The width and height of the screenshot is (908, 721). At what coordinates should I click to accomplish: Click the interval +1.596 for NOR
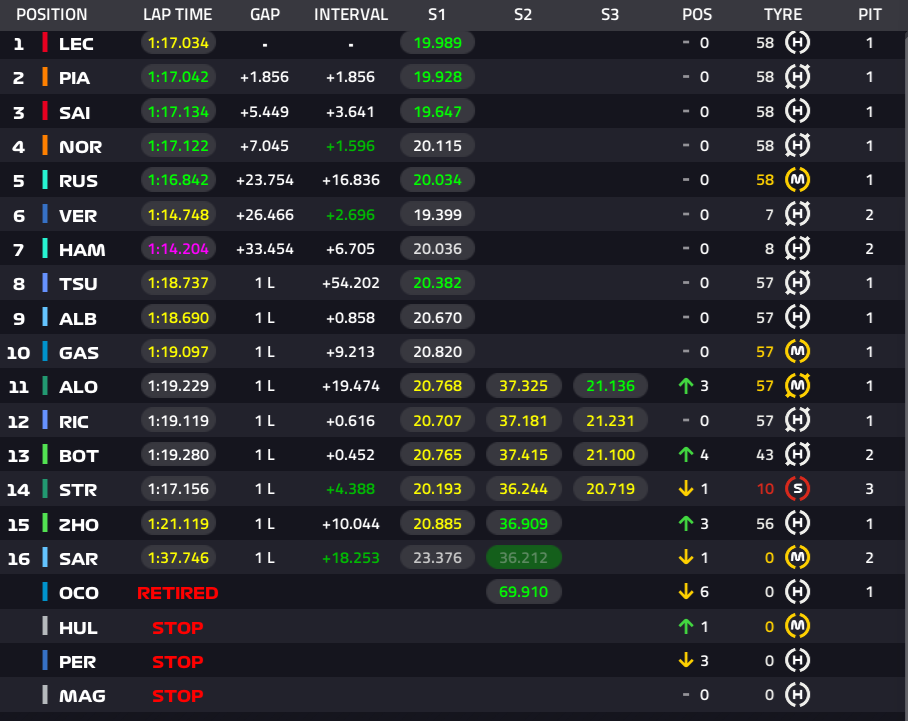point(351,146)
